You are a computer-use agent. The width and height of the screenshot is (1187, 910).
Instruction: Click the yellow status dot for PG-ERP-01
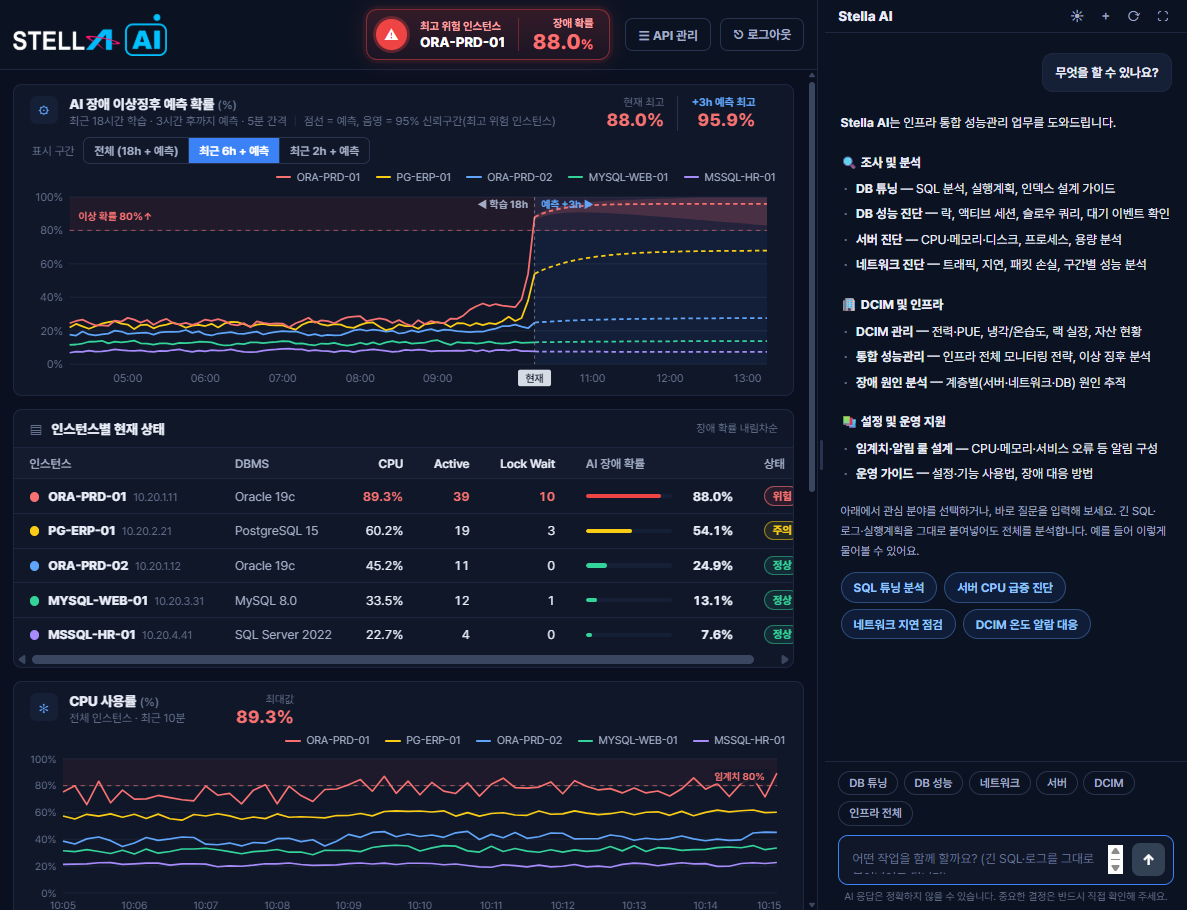[x=34, y=531]
